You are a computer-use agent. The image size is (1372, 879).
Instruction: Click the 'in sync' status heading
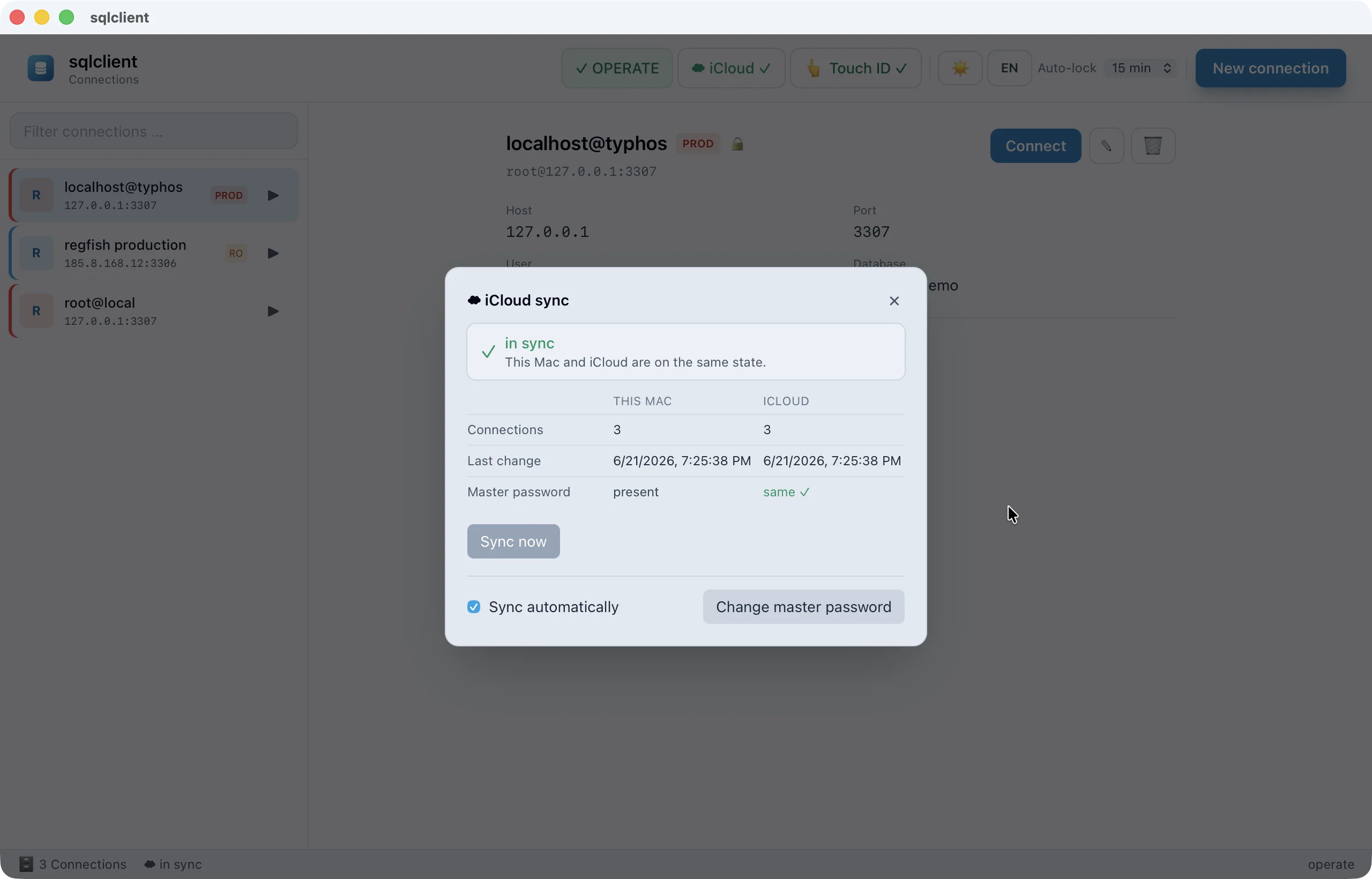click(x=529, y=343)
